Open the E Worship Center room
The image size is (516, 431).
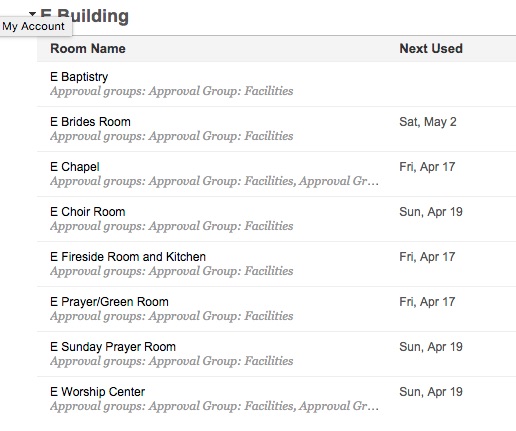pyautogui.click(x=97, y=392)
